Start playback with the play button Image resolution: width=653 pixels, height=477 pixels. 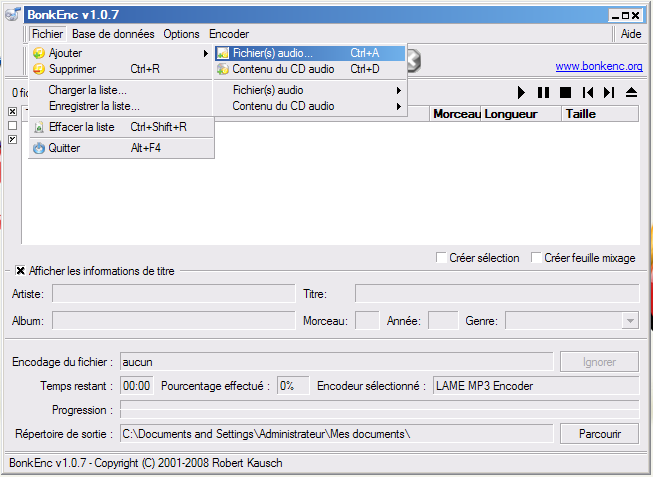click(x=521, y=92)
